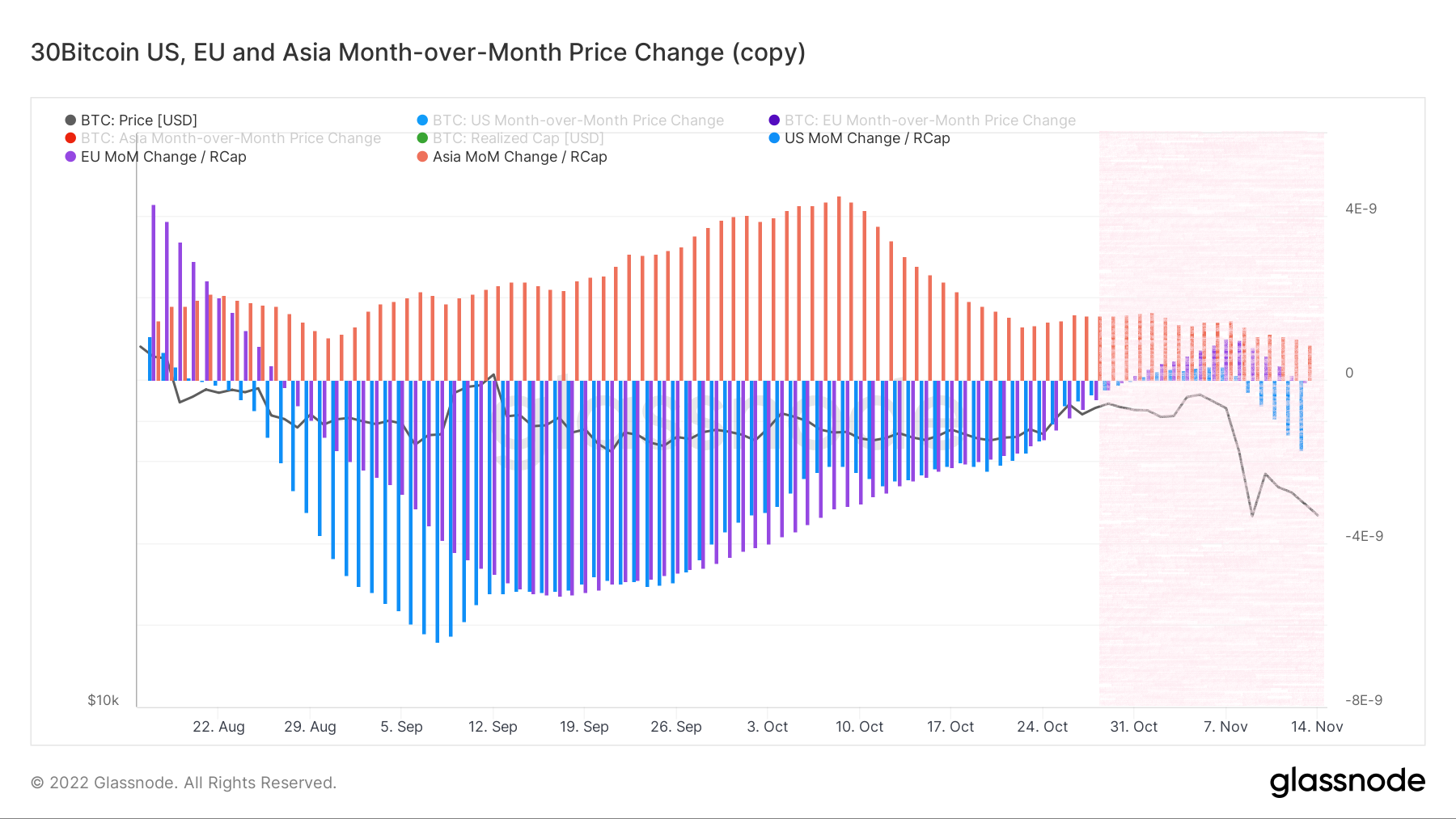Click the purple EU MoM Change legend dot
Viewport: 1456px width, 819px height.
pyautogui.click(x=70, y=157)
